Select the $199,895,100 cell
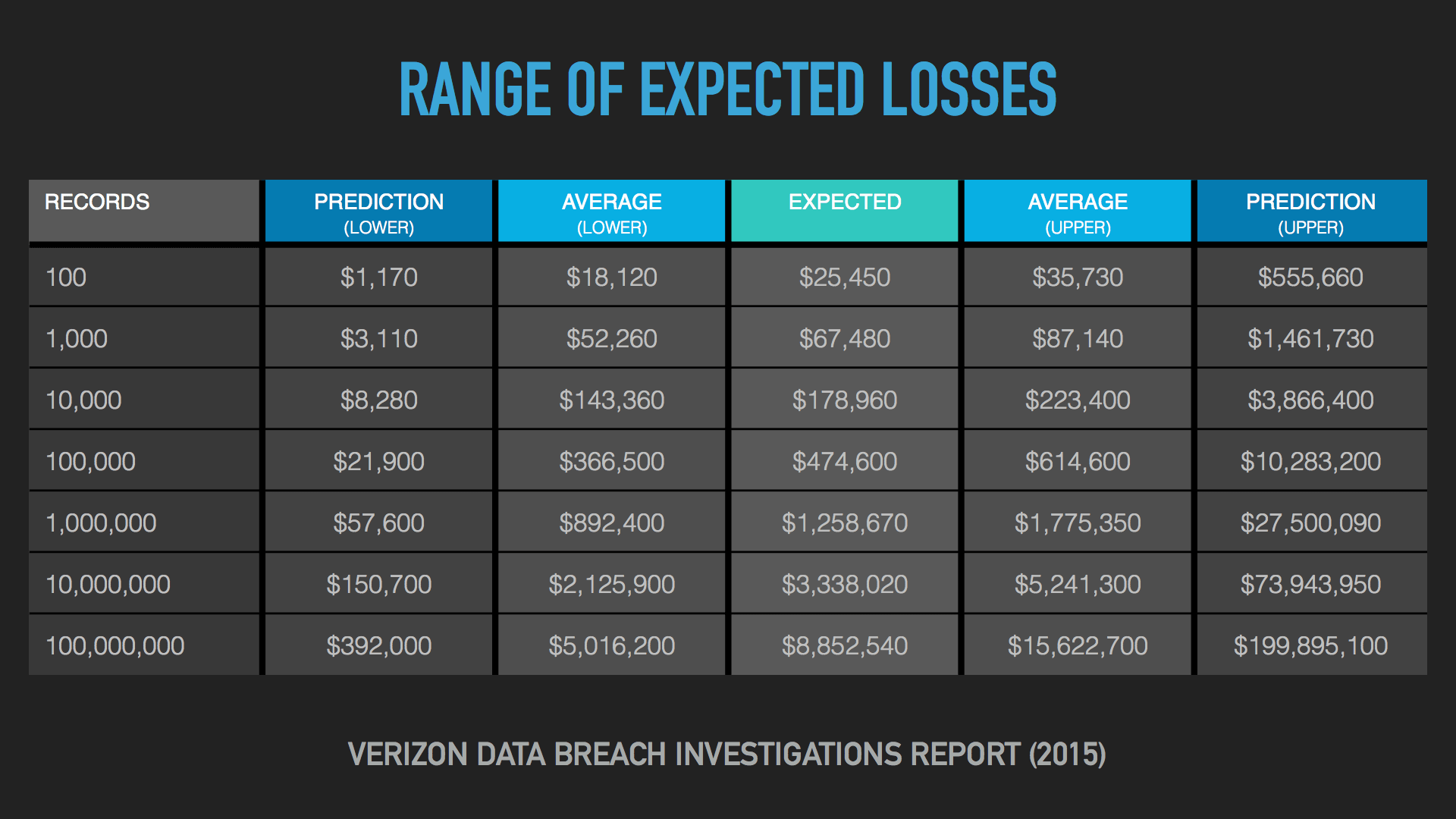Viewport: 1456px width, 819px height. point(1312,645)
